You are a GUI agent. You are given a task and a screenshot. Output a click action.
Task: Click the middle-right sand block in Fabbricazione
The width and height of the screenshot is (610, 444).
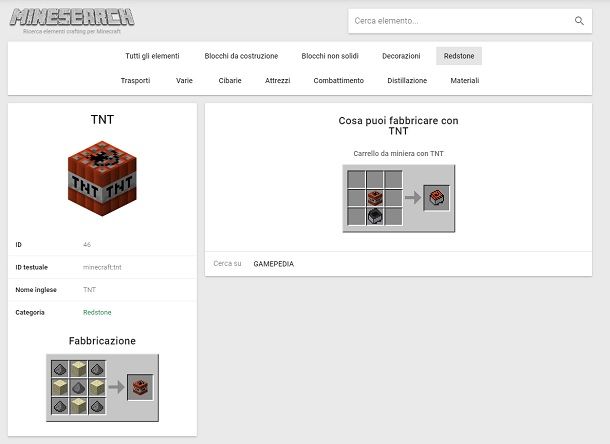[x=97, y=387]
